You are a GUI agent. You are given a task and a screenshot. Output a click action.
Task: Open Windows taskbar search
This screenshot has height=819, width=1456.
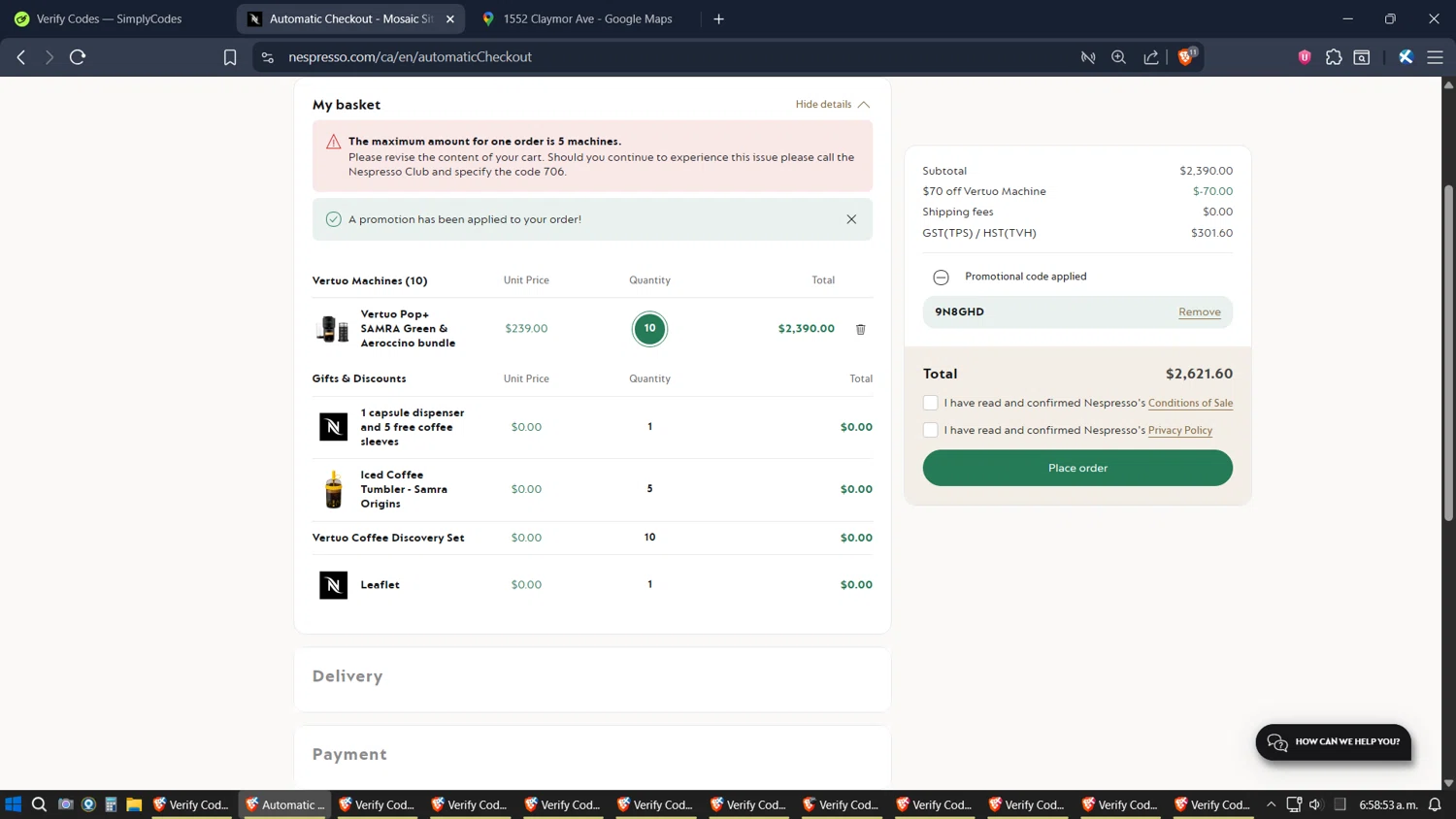(x=39, y=804)
